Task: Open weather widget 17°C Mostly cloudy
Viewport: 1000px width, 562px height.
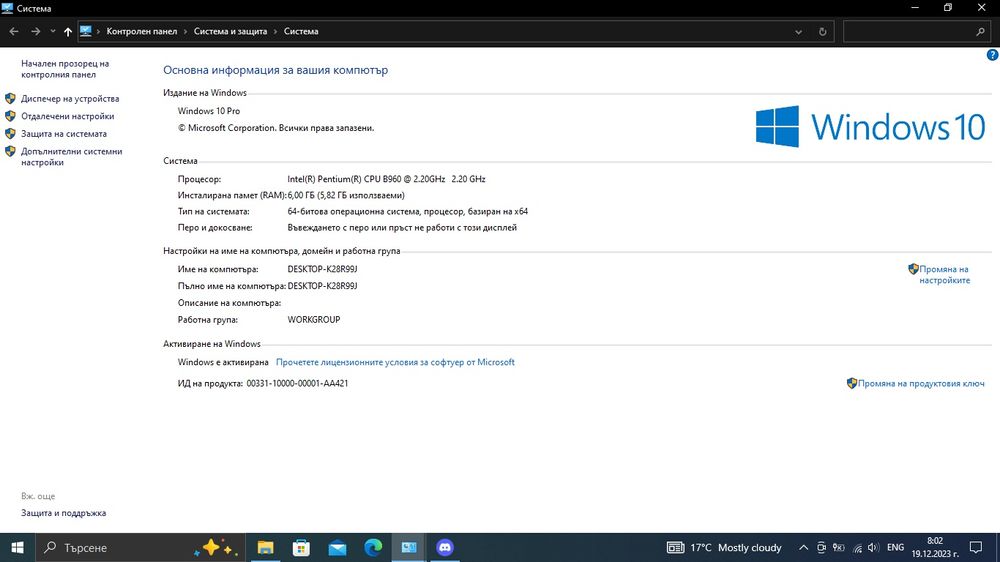Action: (x=724, y=547)
